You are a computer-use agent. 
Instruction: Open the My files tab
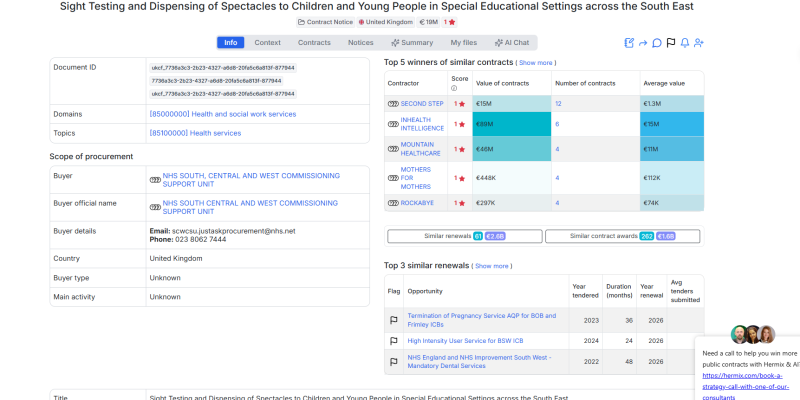pos(464,43)
